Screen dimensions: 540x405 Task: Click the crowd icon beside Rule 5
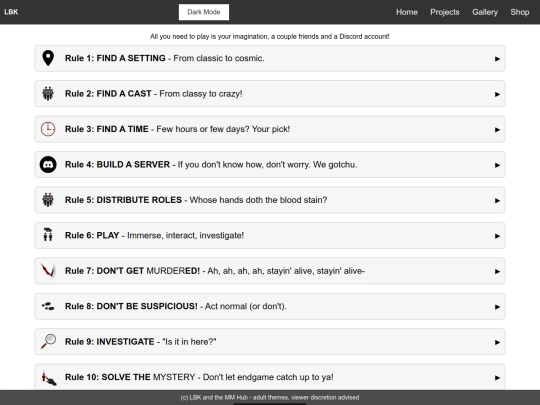(48, 200)
